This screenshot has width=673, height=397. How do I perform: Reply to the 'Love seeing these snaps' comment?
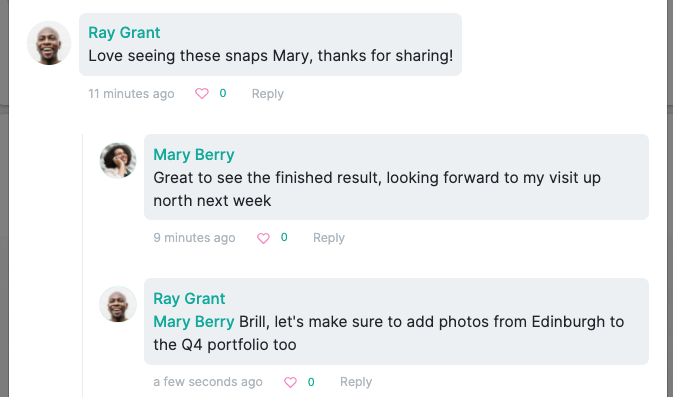267,94
